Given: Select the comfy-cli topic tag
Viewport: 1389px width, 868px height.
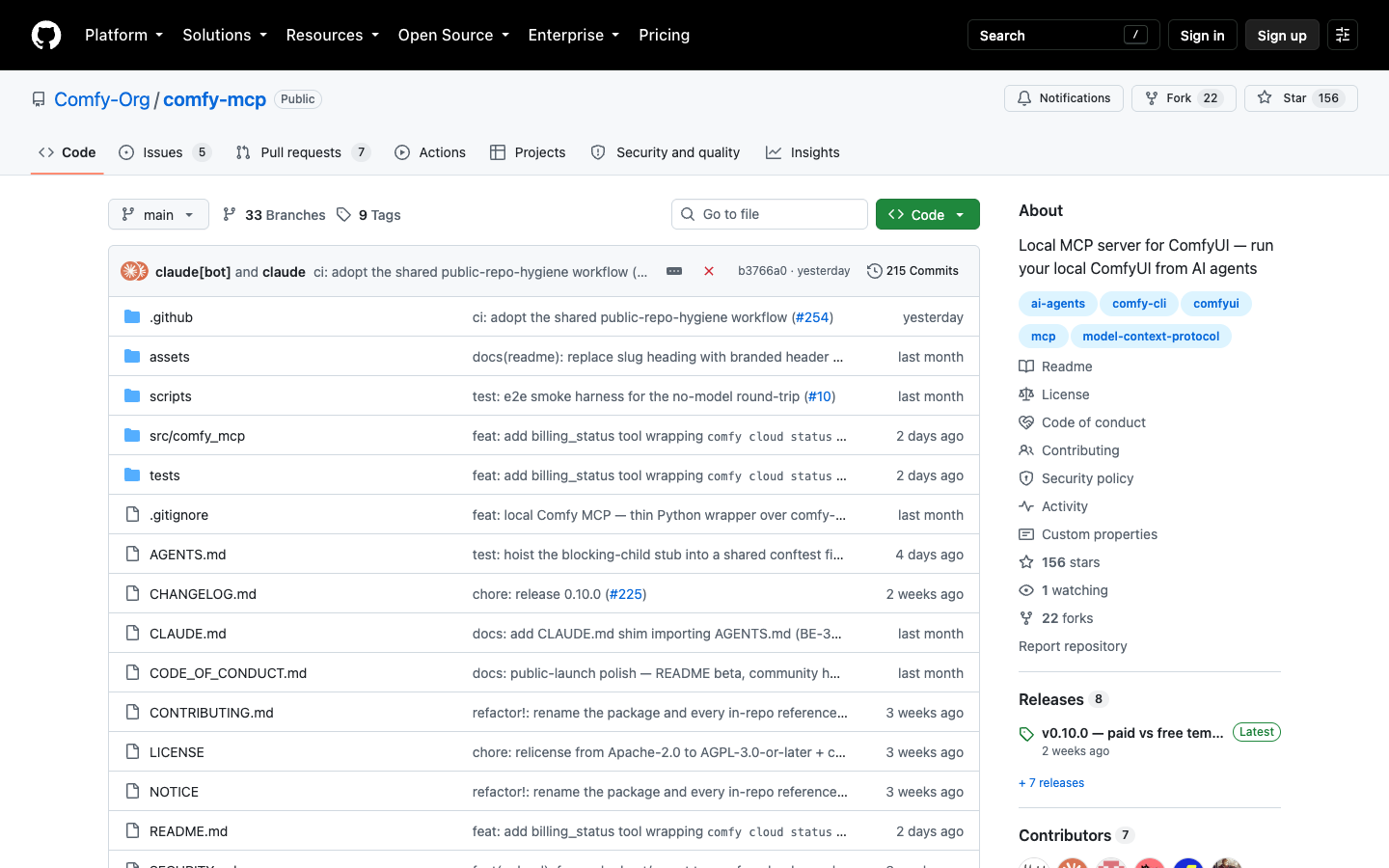Looking at the screenshot, I should tap(1139, 304).
